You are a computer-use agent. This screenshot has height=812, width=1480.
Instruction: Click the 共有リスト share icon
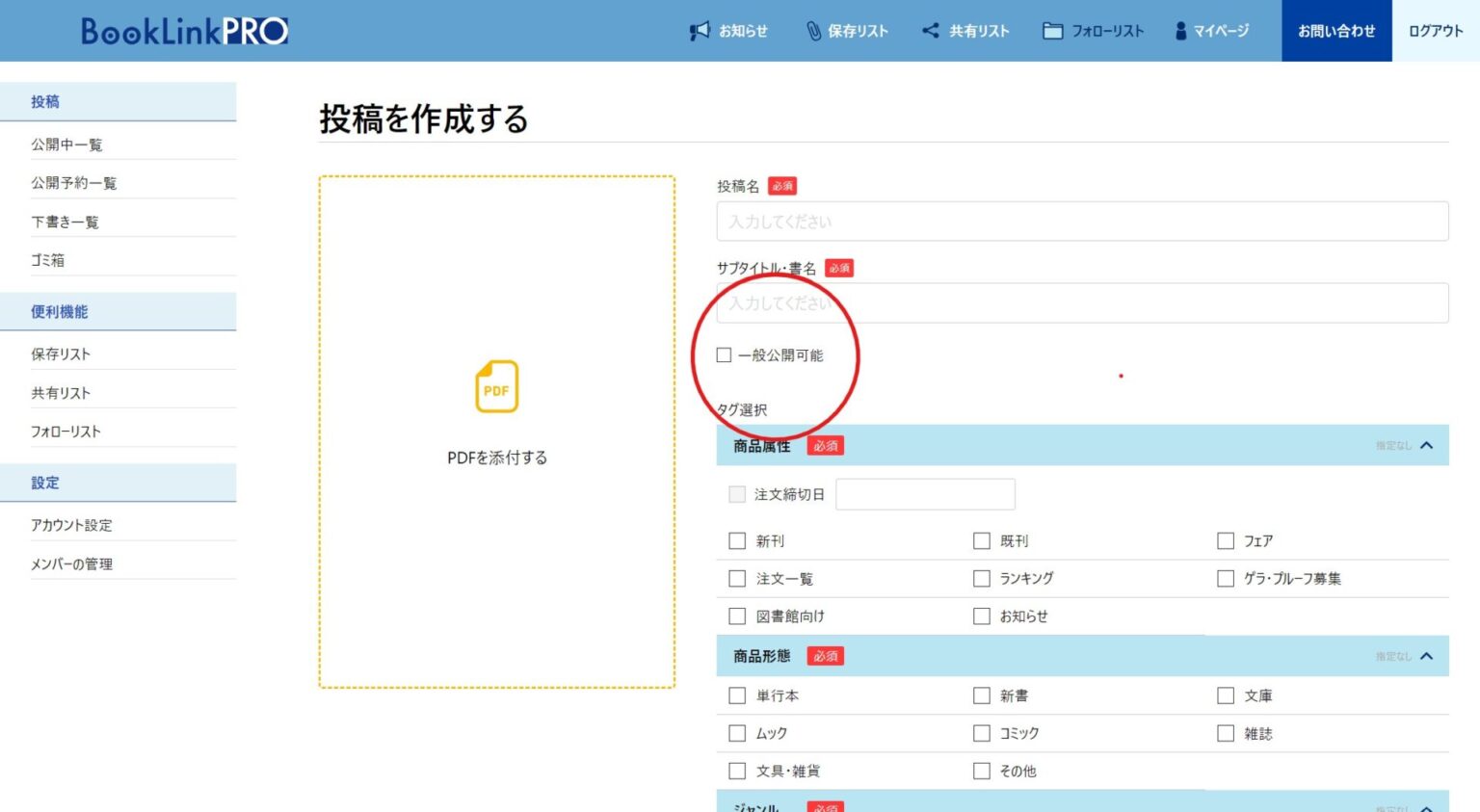(930, 30)
